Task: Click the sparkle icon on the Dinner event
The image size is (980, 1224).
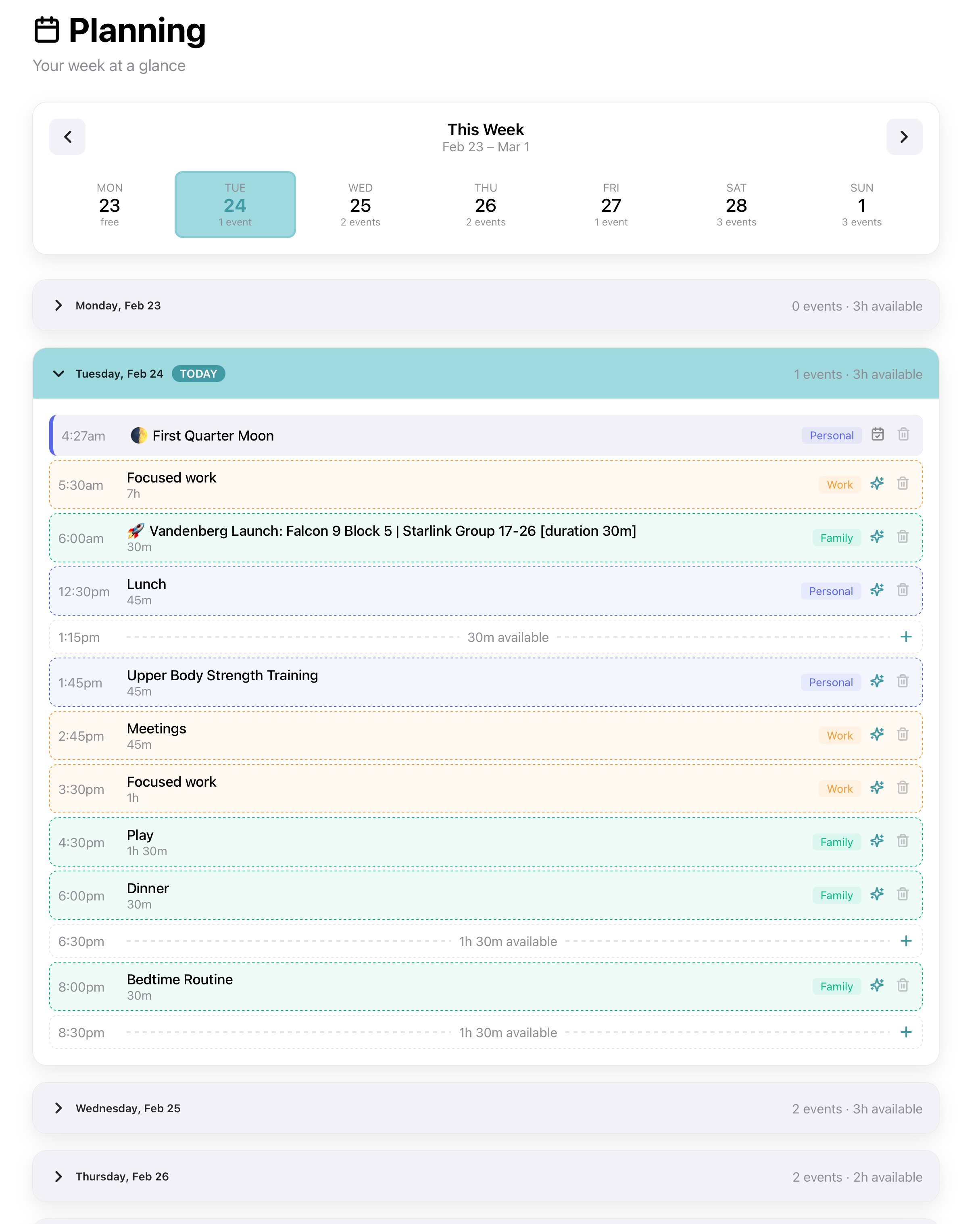Action: (x=877, y=894)
